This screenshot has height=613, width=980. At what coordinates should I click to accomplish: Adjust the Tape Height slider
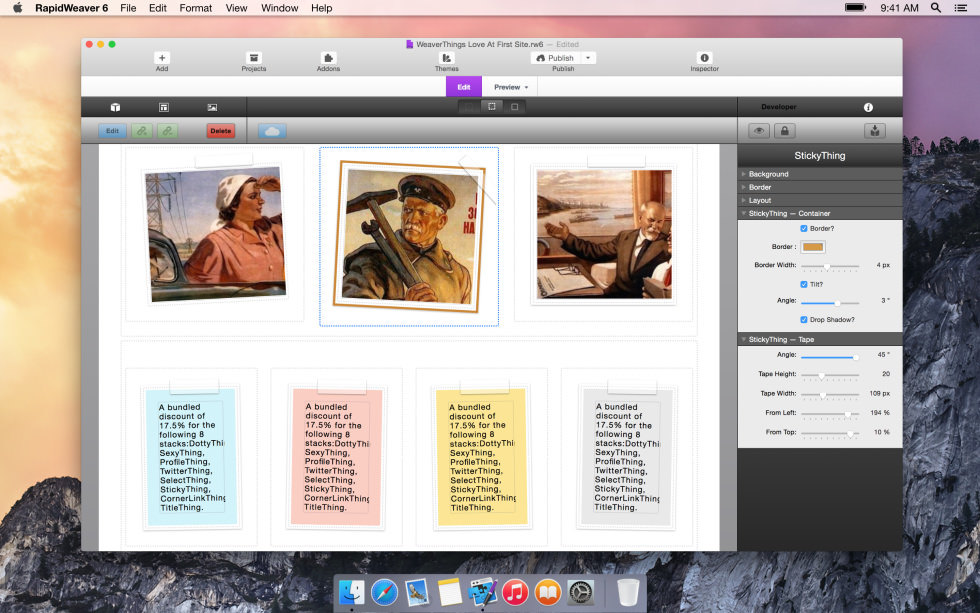pyautogui.click(x=830, y=376)
